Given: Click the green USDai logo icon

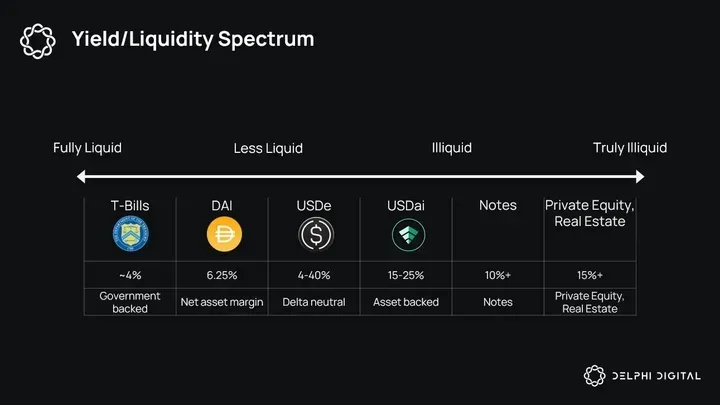Looking at the screenshot, I should pos(408,235).
